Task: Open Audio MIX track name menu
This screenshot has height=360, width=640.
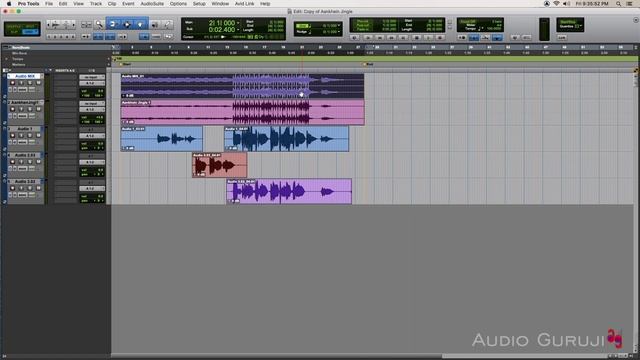Action: (24, 76)
